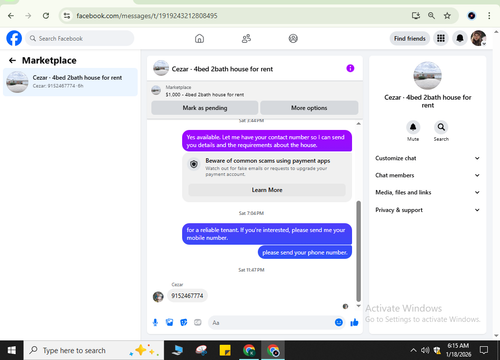Choose a GIF icon
500x360 pixels.
(x=198, y=322)
